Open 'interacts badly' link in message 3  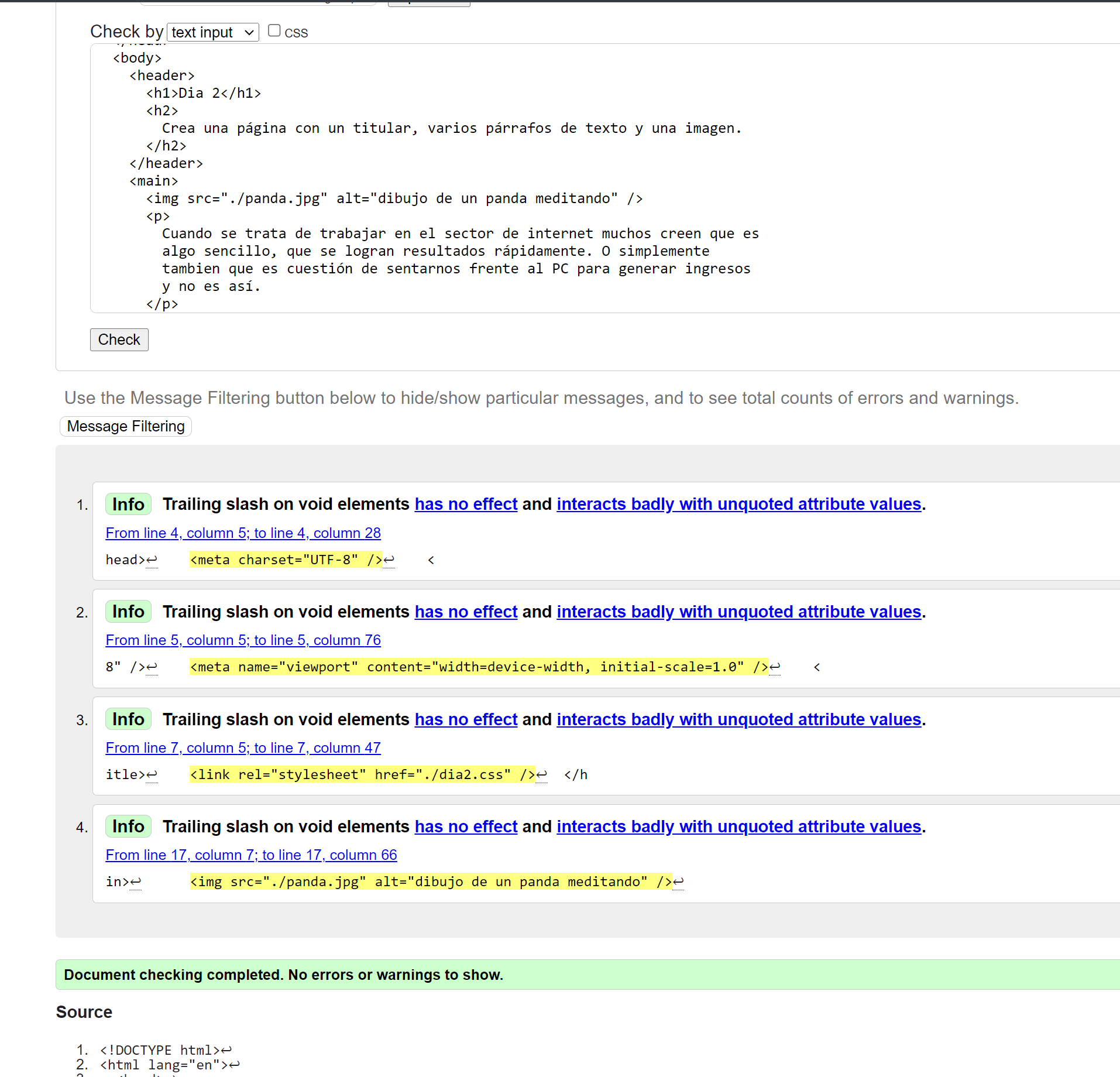[738, 719]
